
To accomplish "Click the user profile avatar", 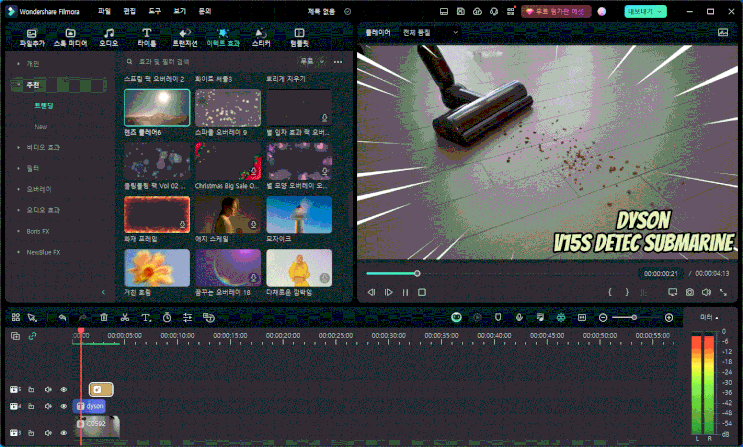I will (x=602, y=11).
